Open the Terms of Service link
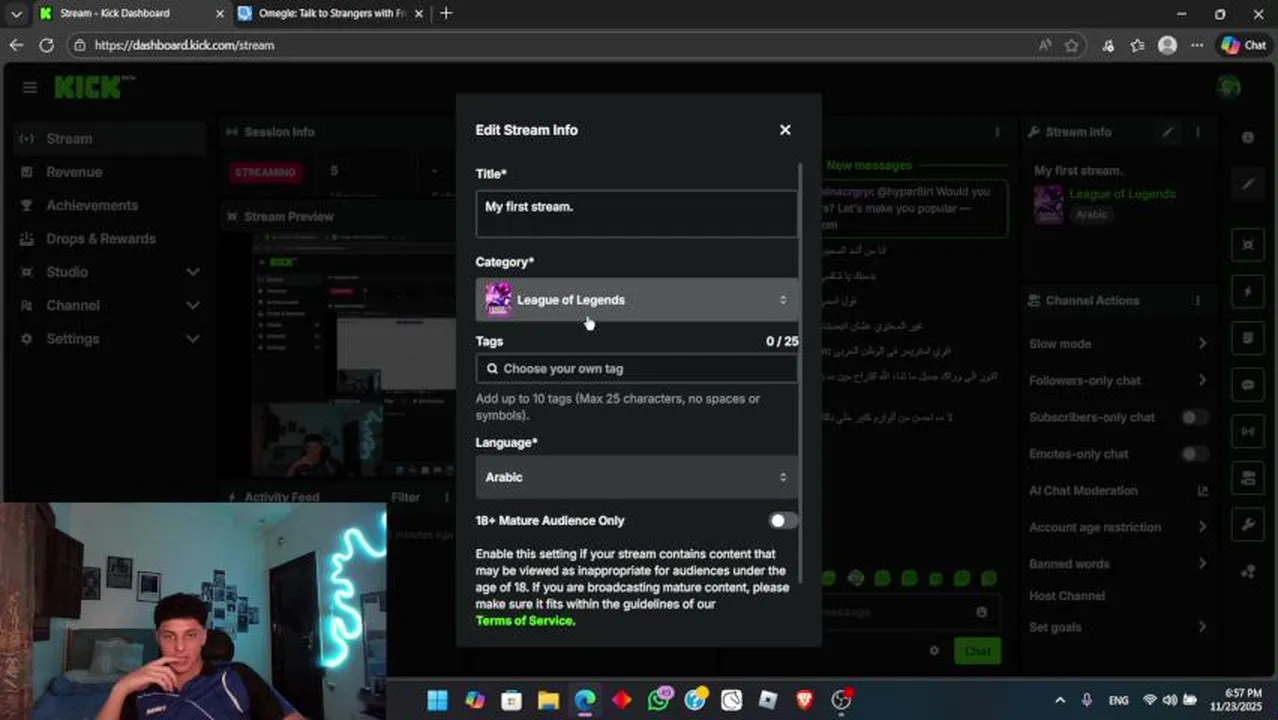Screen dimensions: 1278x720 pyautogui.click(x=525, y=621)
